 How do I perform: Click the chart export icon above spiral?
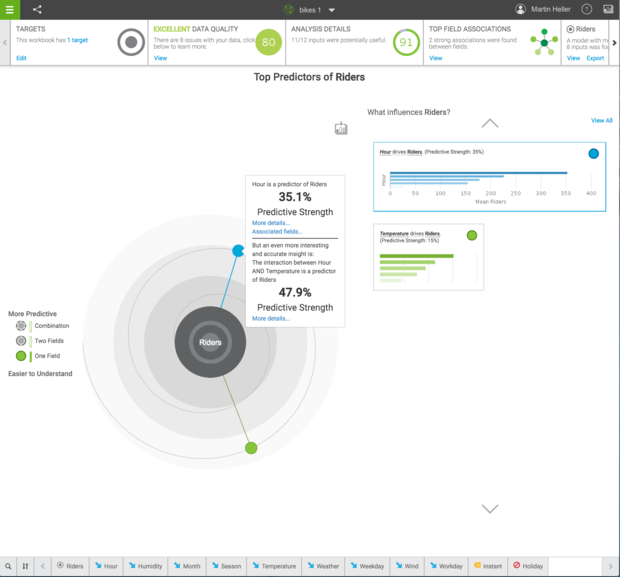(x=341, y=128)
